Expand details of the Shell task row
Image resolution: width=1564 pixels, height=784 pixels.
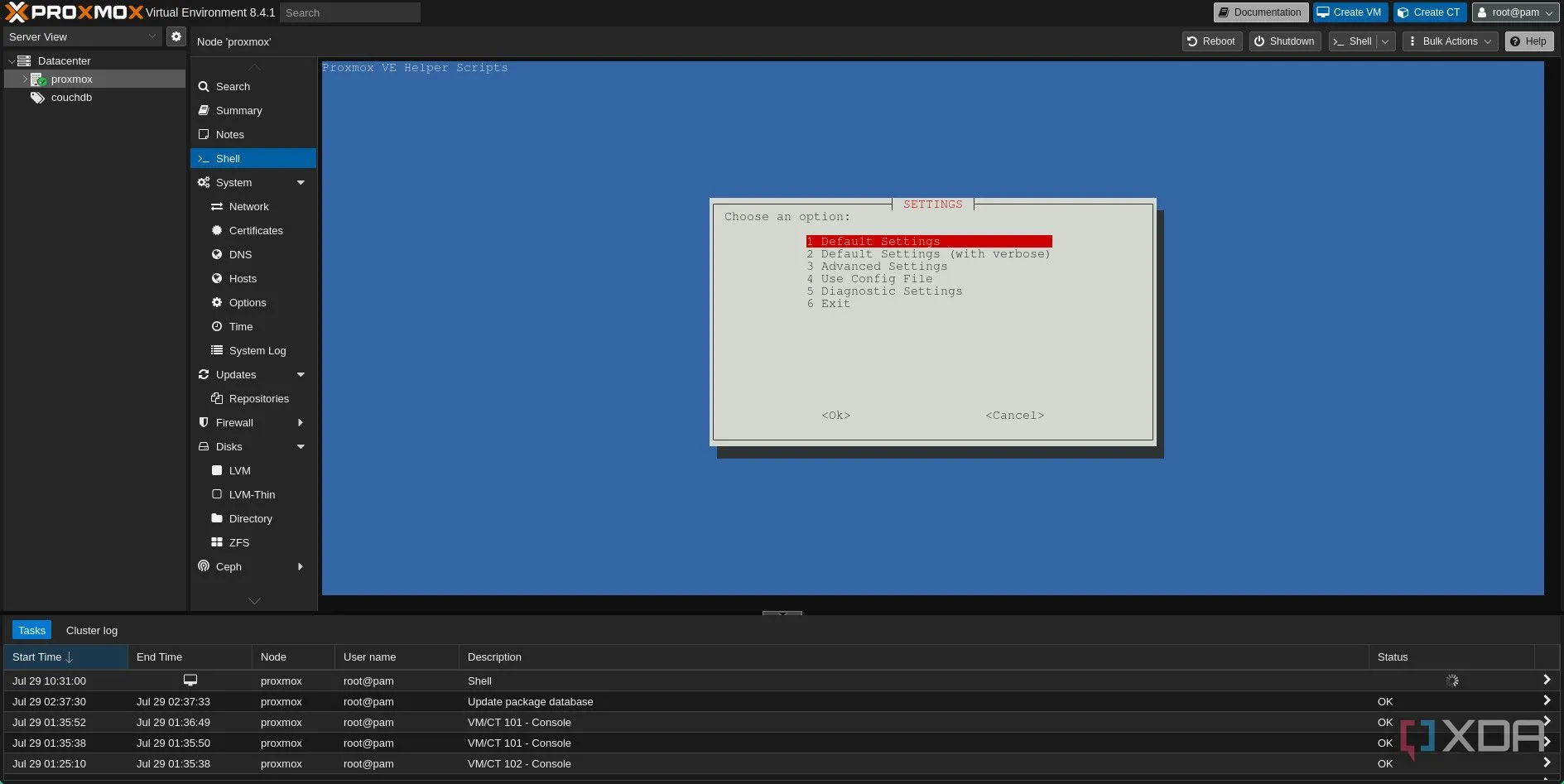click(x=1547, y=680)
